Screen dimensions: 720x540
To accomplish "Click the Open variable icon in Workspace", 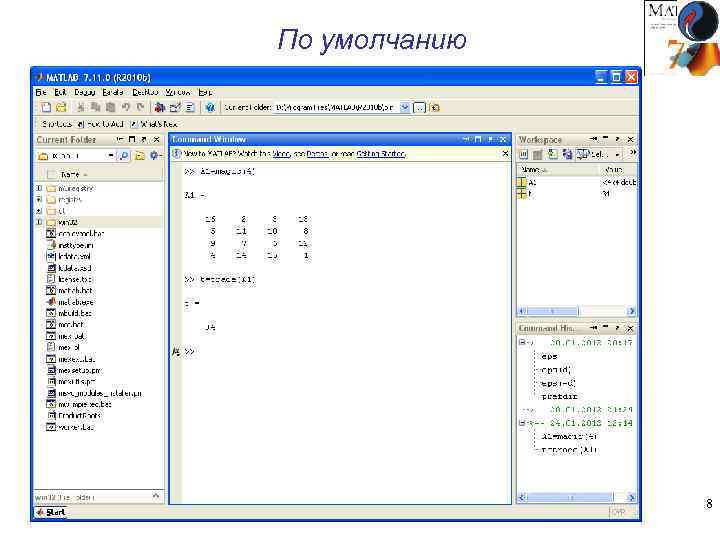I will [x=538, y=155].
